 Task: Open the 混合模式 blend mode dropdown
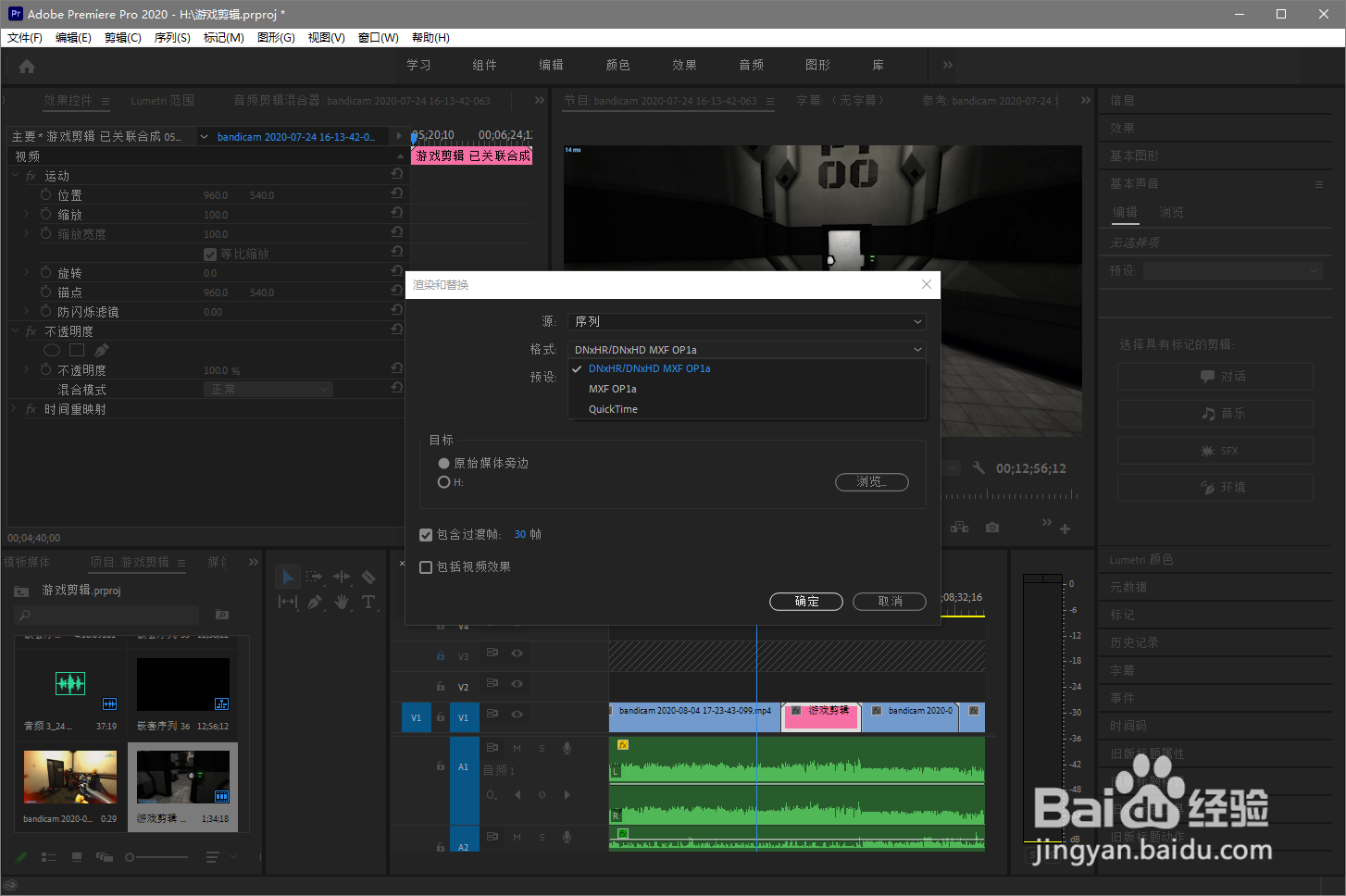coord(268,390)
